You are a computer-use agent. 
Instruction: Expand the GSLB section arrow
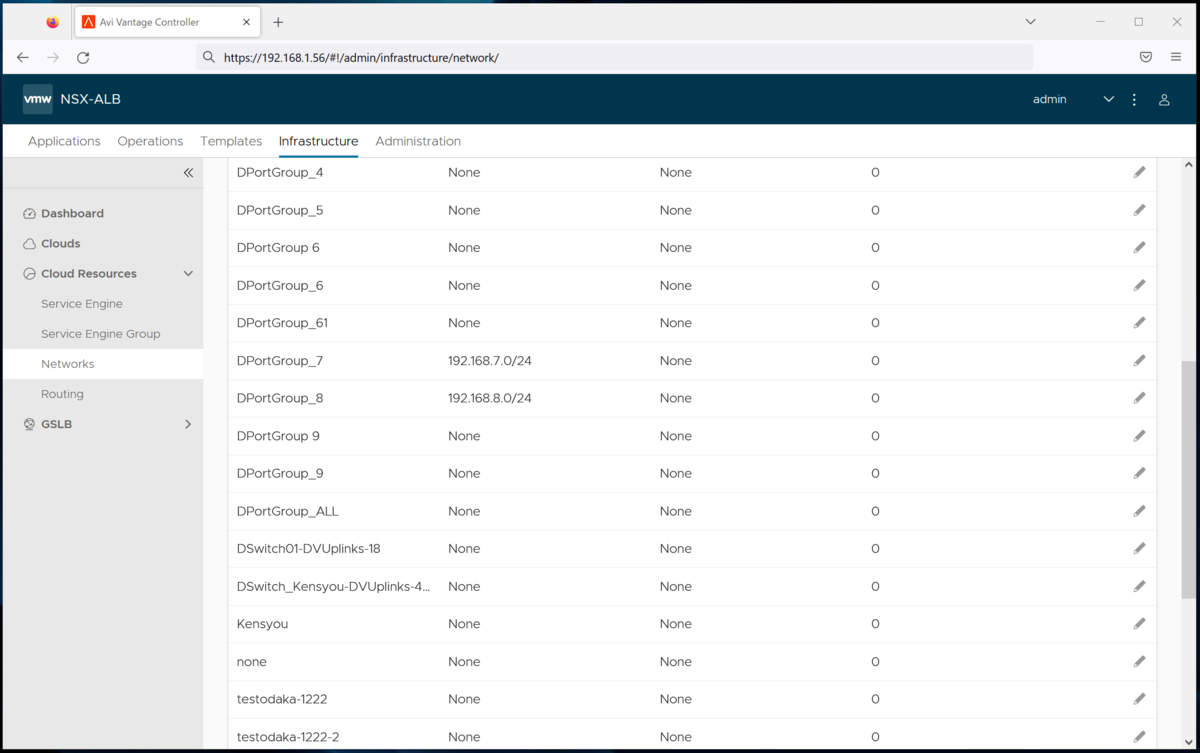click(x=188, y=424)
